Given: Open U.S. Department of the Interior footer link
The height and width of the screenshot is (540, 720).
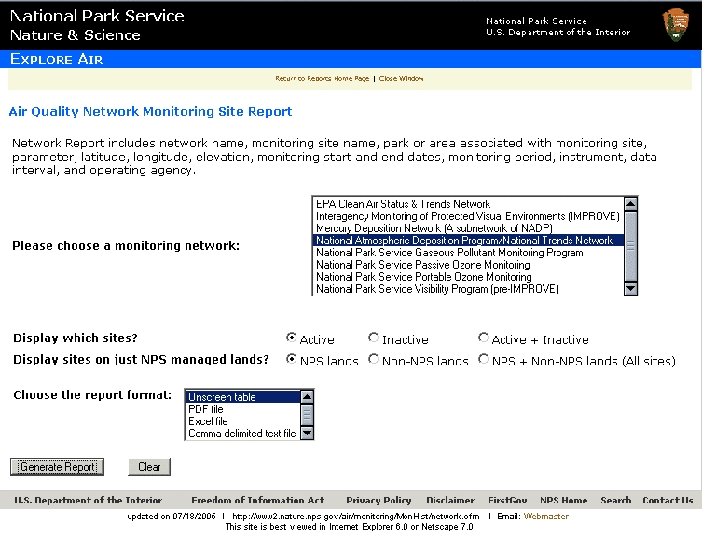Looking at the screenshot, I should click(88, 500).
